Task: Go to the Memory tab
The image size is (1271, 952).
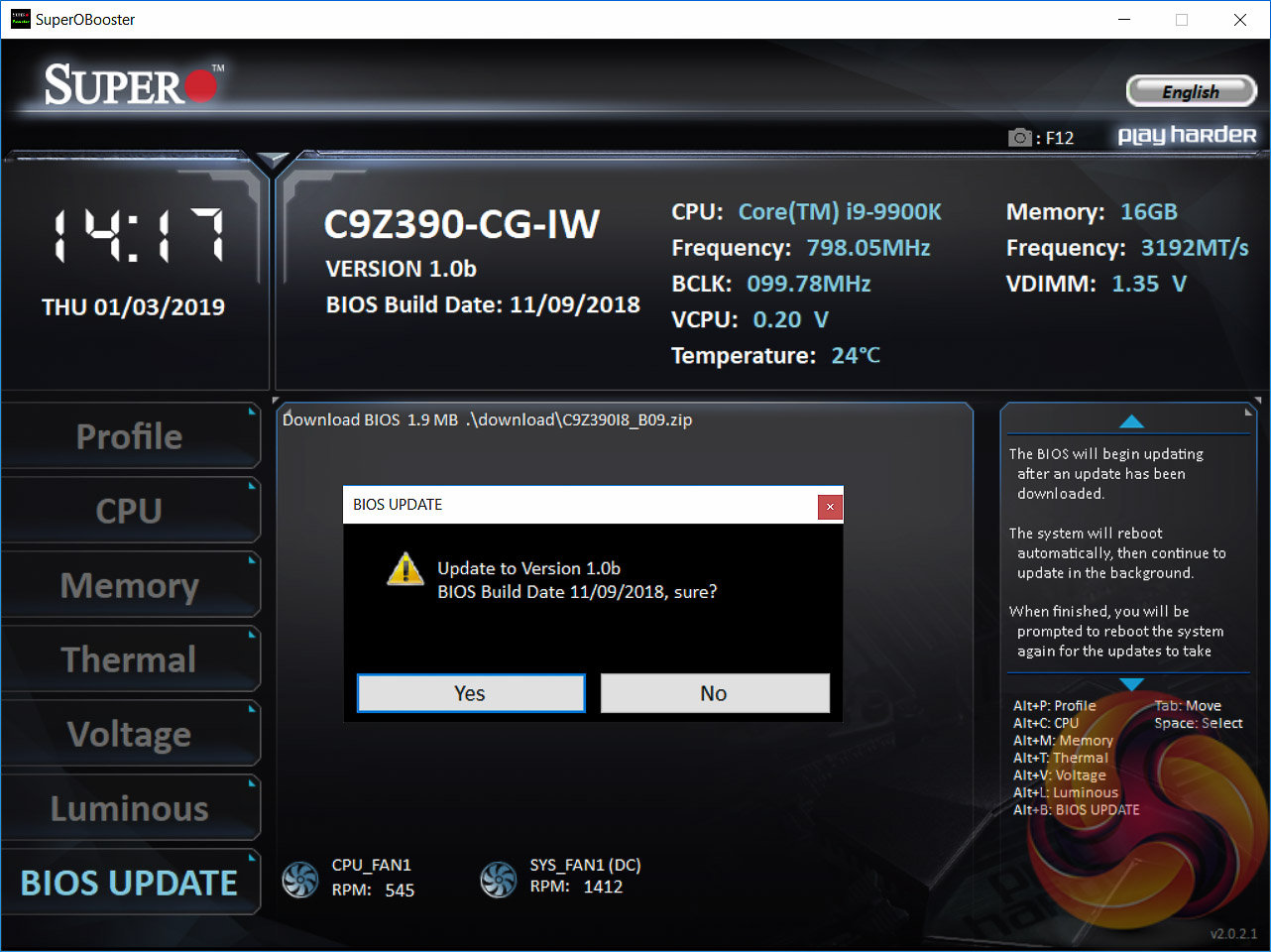Action: coord(130,585)
